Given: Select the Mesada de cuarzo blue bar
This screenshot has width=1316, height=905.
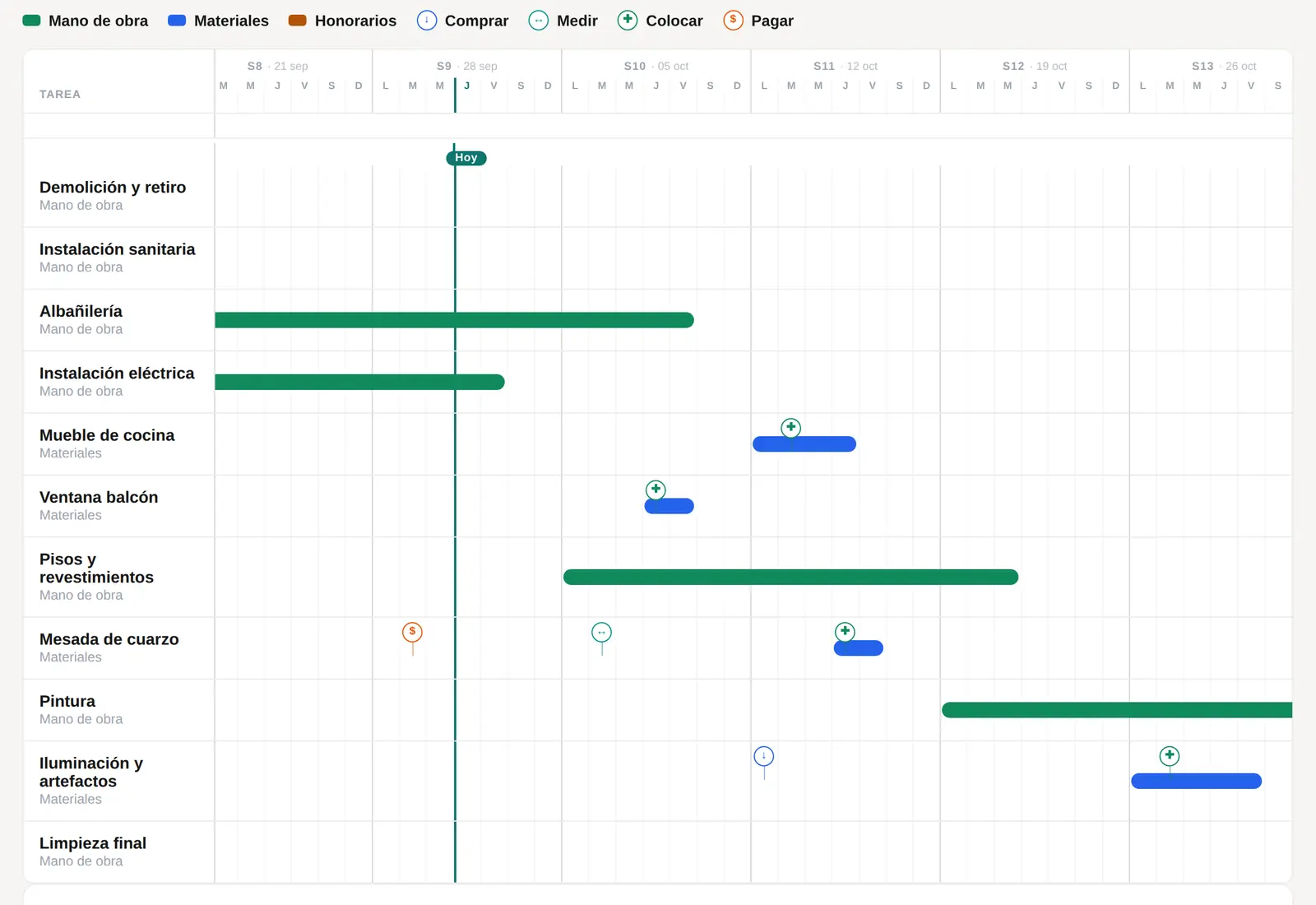Looking at the screenshot, I should click(x=859, y=648).
